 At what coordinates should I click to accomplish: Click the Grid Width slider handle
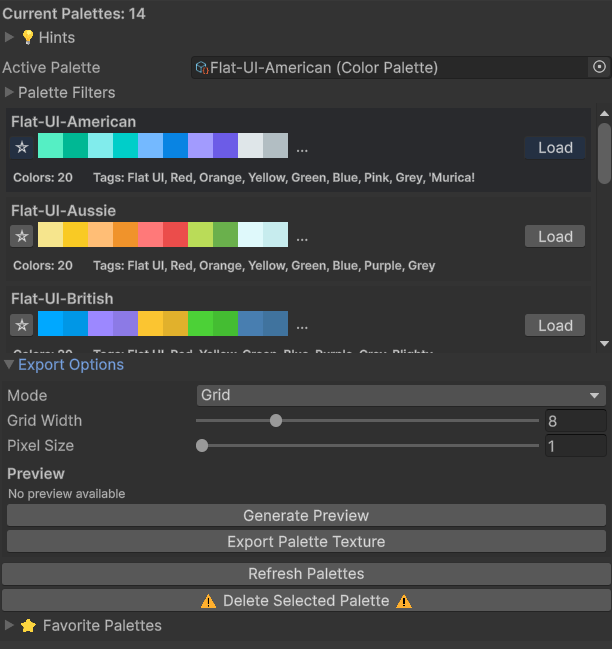pyautogui.click(x=276, y=421)
